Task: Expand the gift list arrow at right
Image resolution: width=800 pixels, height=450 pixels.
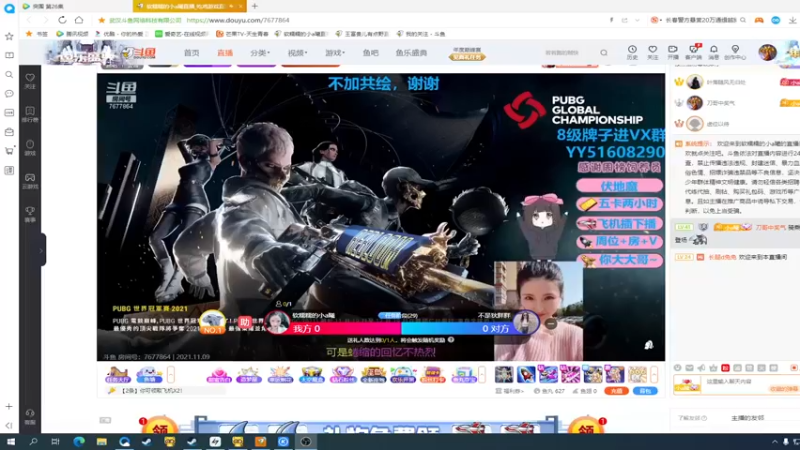Action: coord(654,374)
